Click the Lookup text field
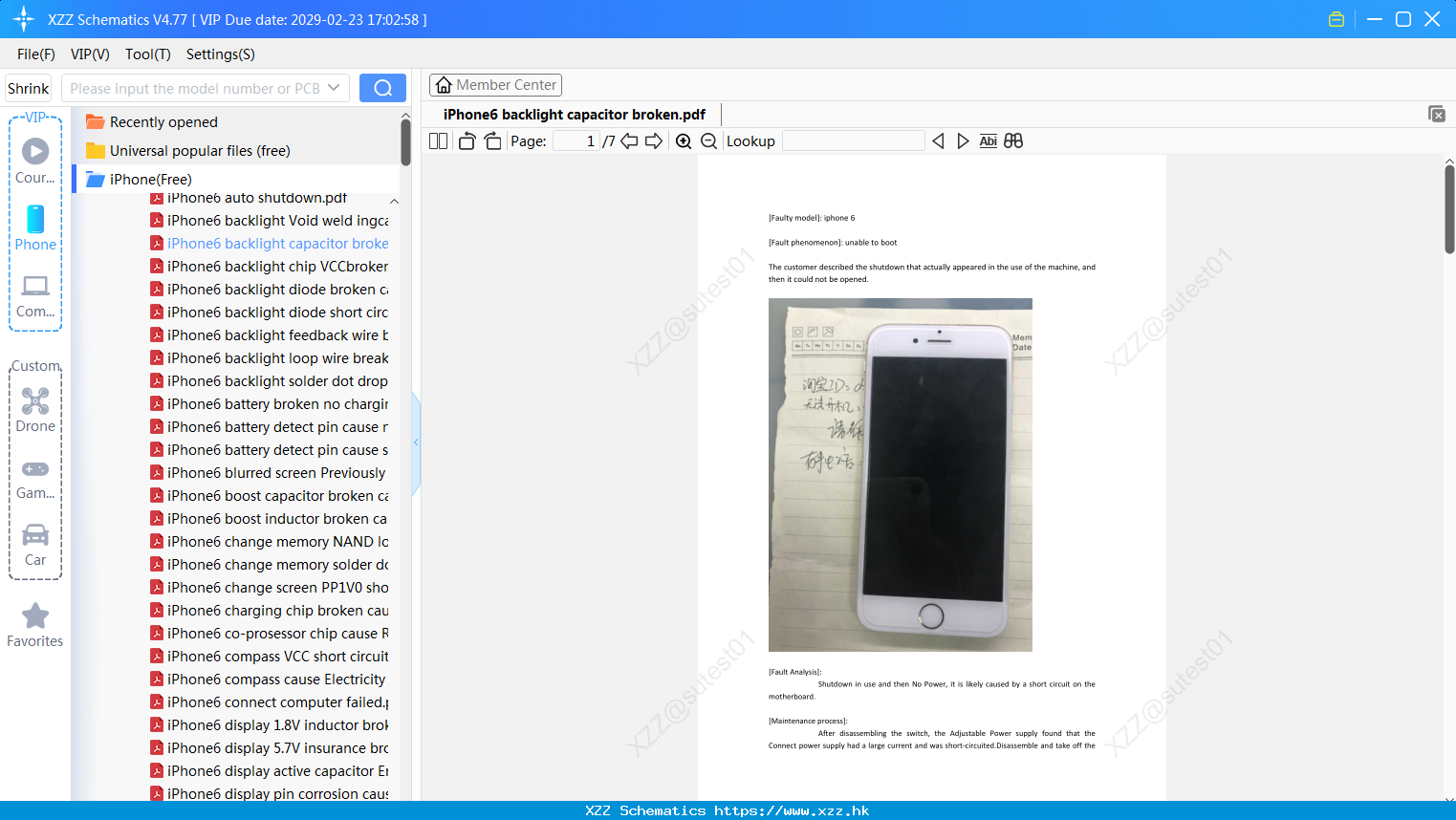The width and height of the screenshot is (1456, 820). tap(854, 141)
